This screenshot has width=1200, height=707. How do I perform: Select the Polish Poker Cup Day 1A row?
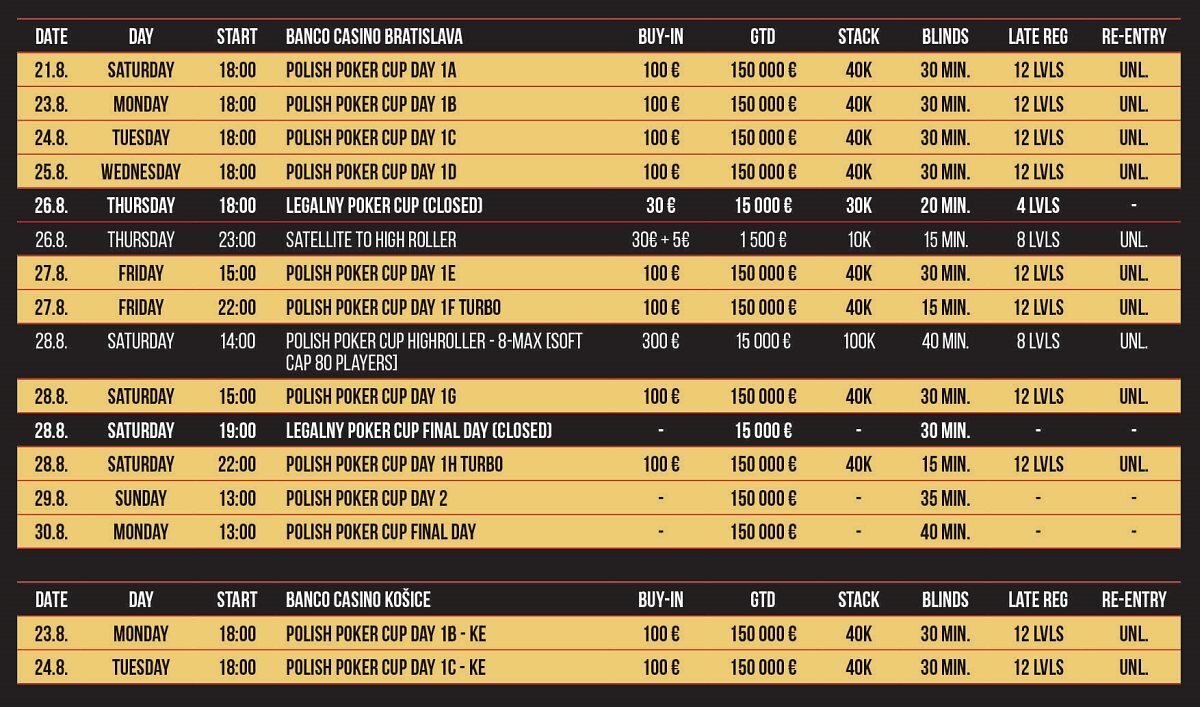[600, 71]
